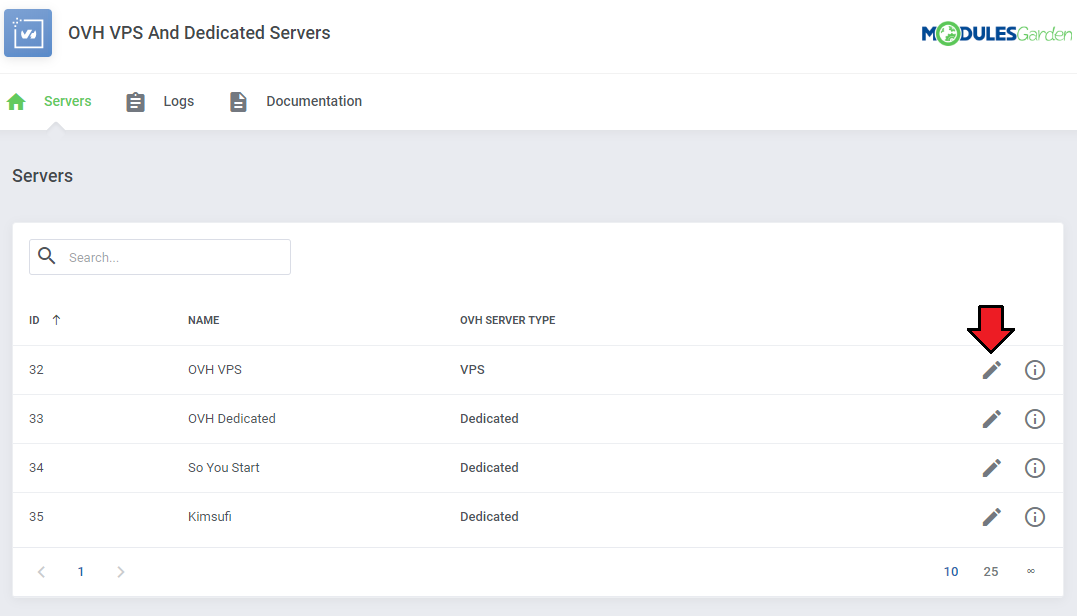Viewport: 1077px width, 616px height.
Task: Edit the So You Start server
Action: (991, 468)
